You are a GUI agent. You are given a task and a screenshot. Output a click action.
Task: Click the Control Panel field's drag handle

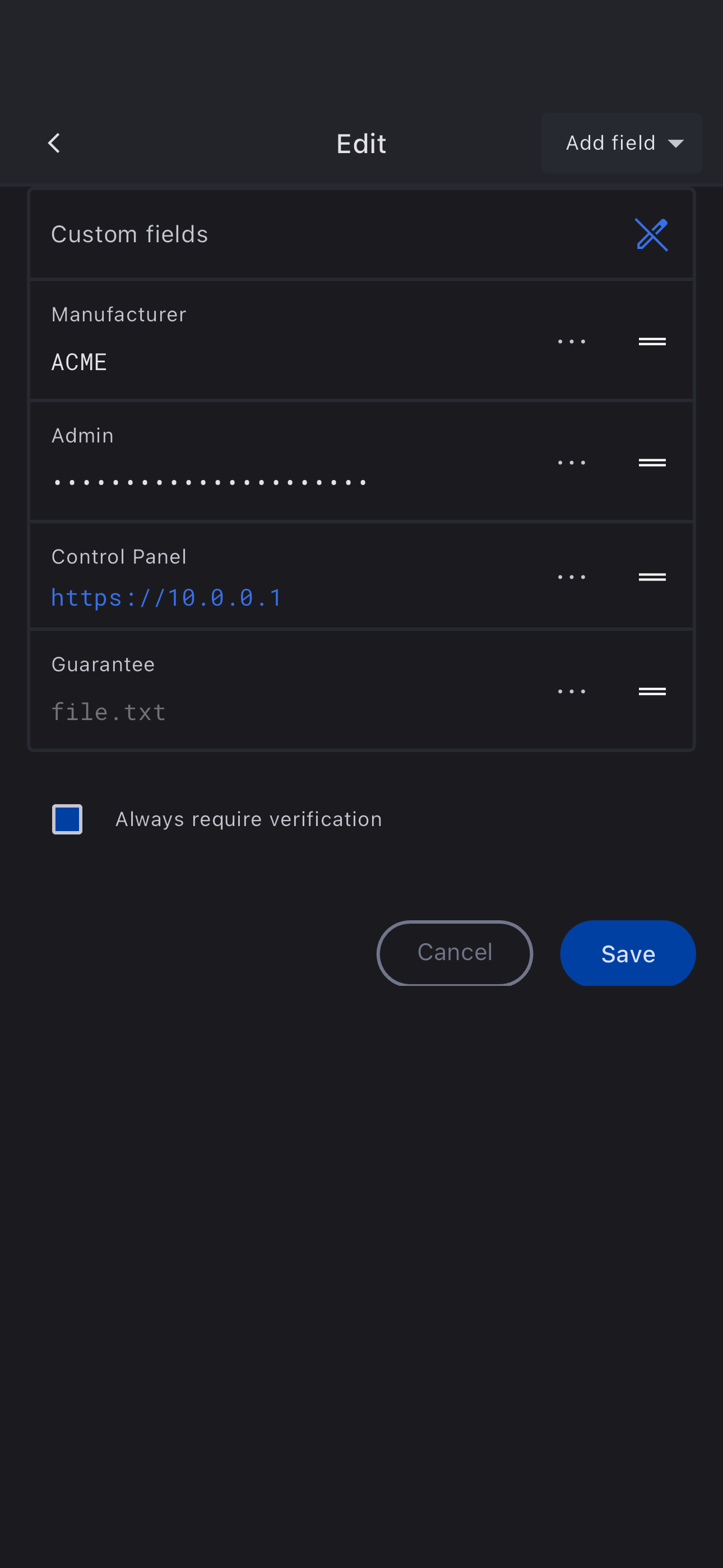click(x=652, y=577)
